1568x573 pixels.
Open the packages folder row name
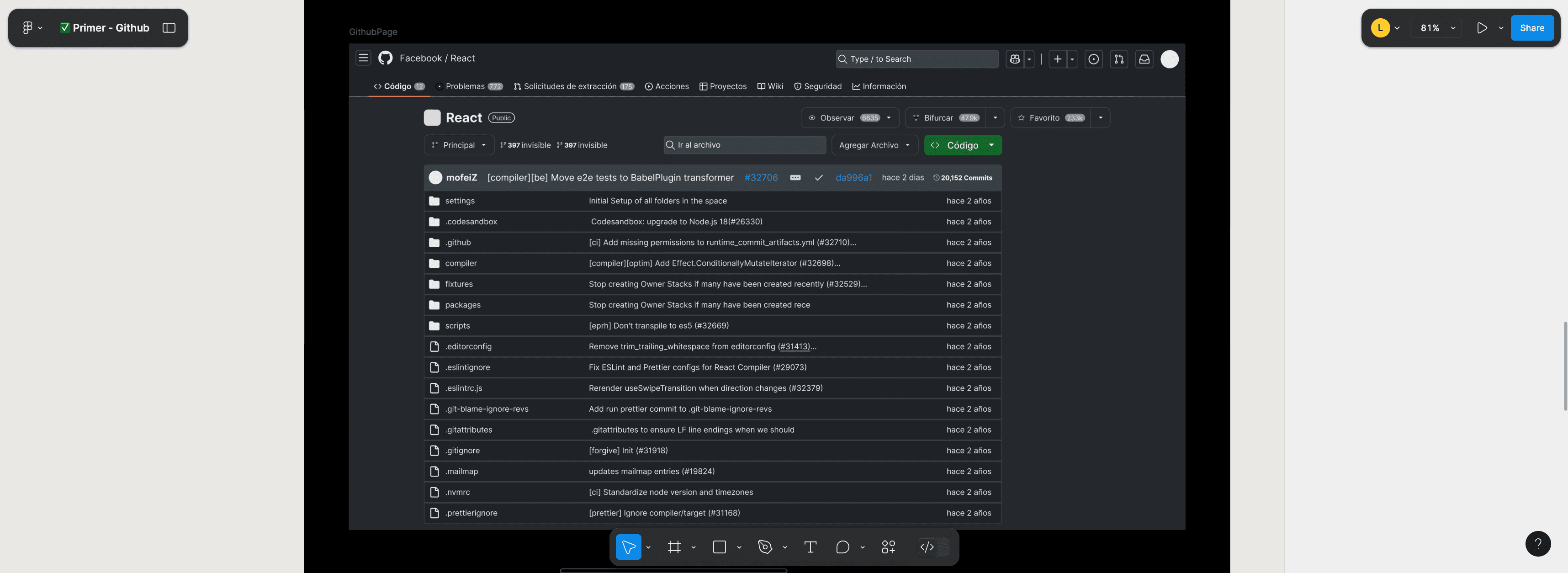(x=463, y=305)
